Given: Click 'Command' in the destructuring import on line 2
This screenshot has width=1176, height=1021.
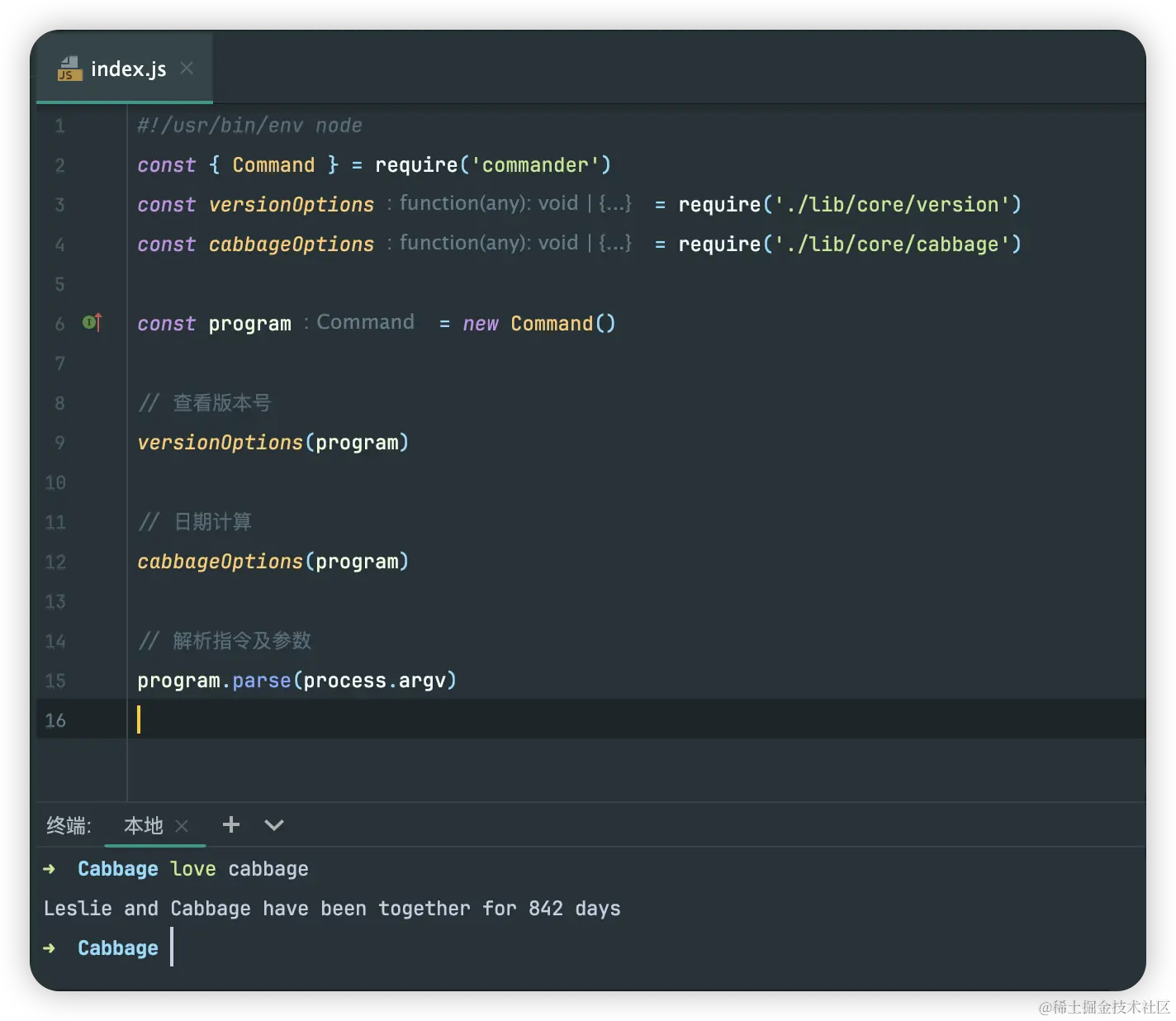Looking at the screenshot, I should tap(273, 165).
